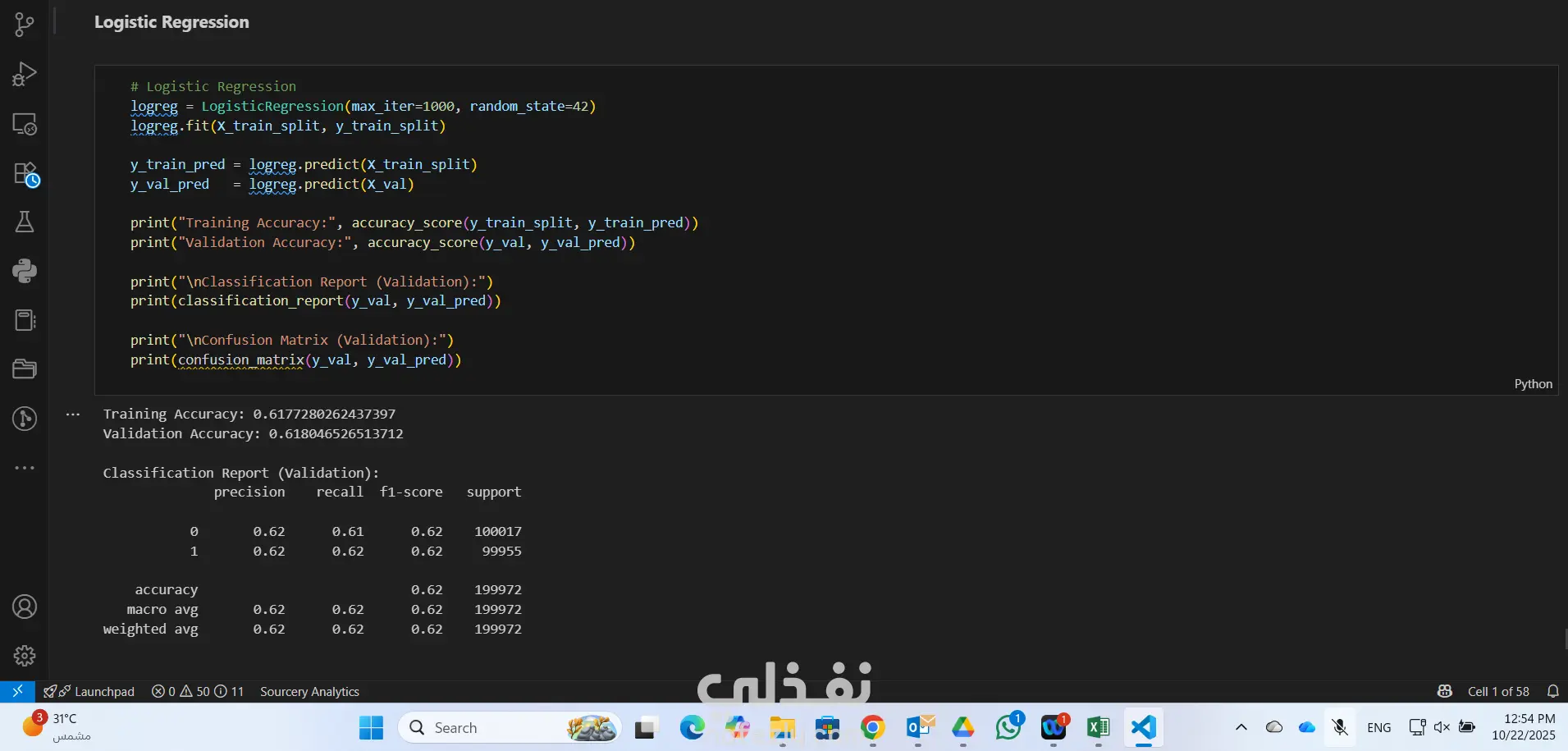Click the 'Cell 1 of 58' indicator
The height and width of the screenshot is (751, 1568).
tap(1498, 691)
